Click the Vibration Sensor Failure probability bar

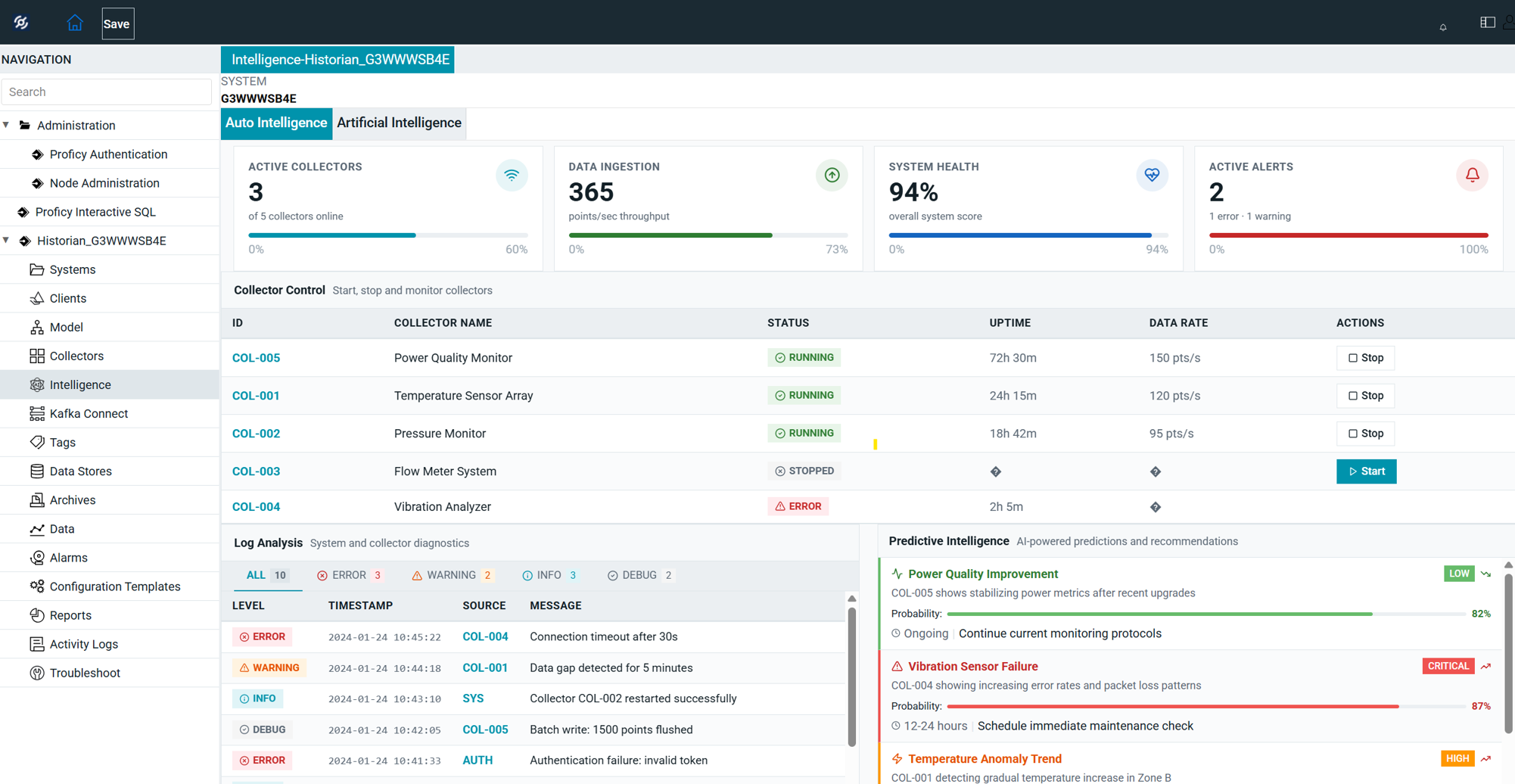1206,706
